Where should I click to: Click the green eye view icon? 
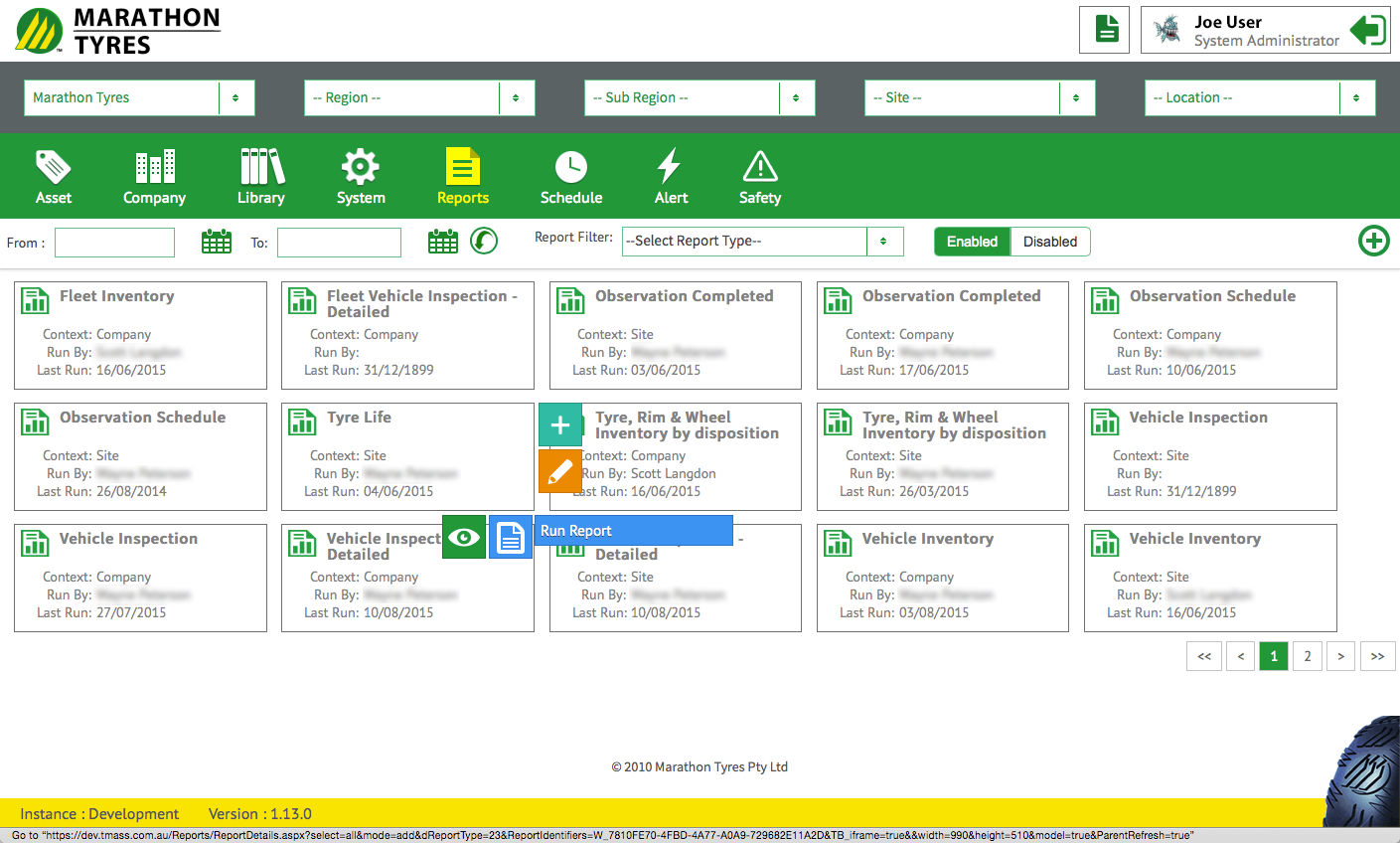464,537
